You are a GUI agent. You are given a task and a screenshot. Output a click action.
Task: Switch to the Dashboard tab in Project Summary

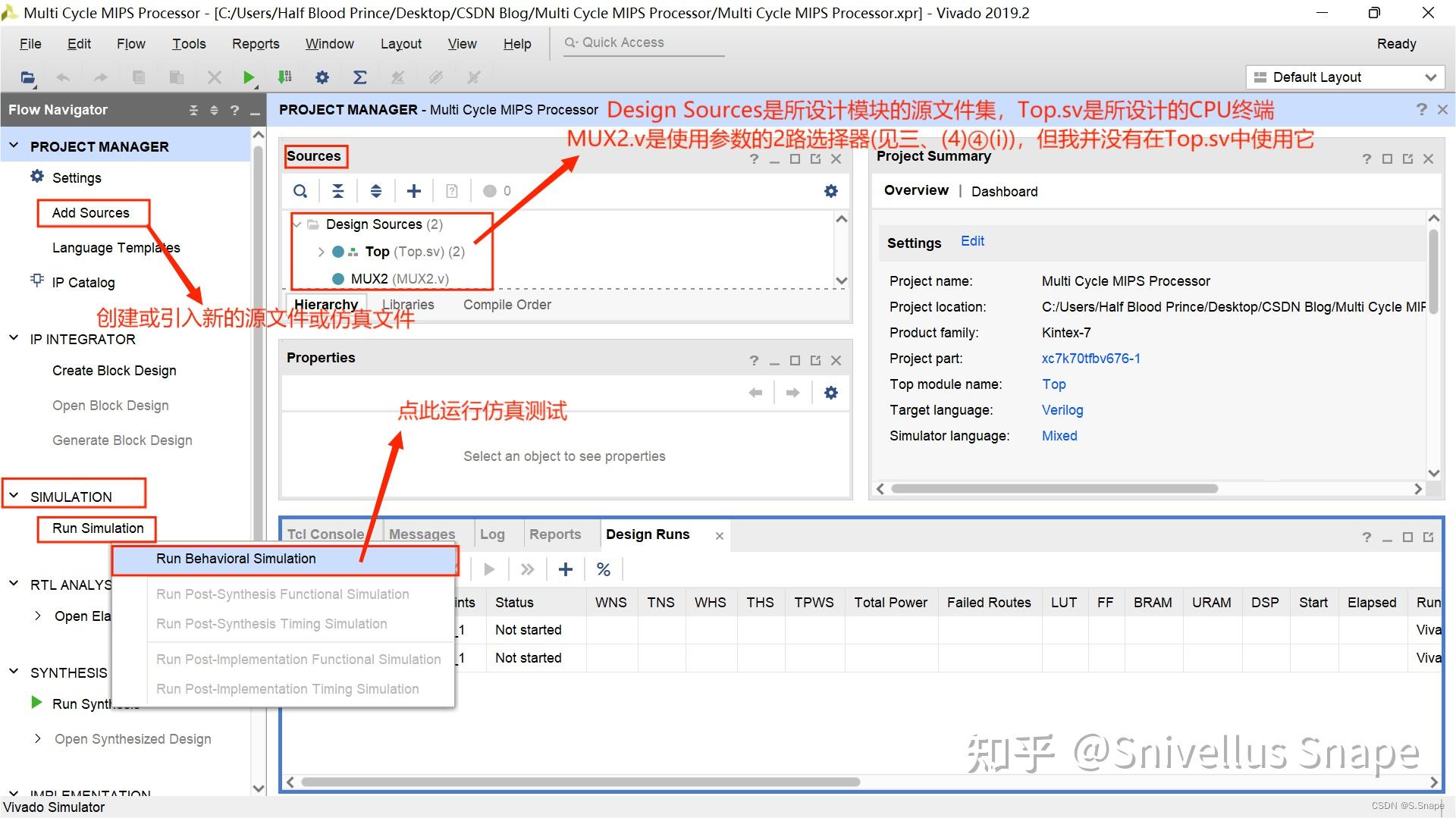[x=1004, y=191]
